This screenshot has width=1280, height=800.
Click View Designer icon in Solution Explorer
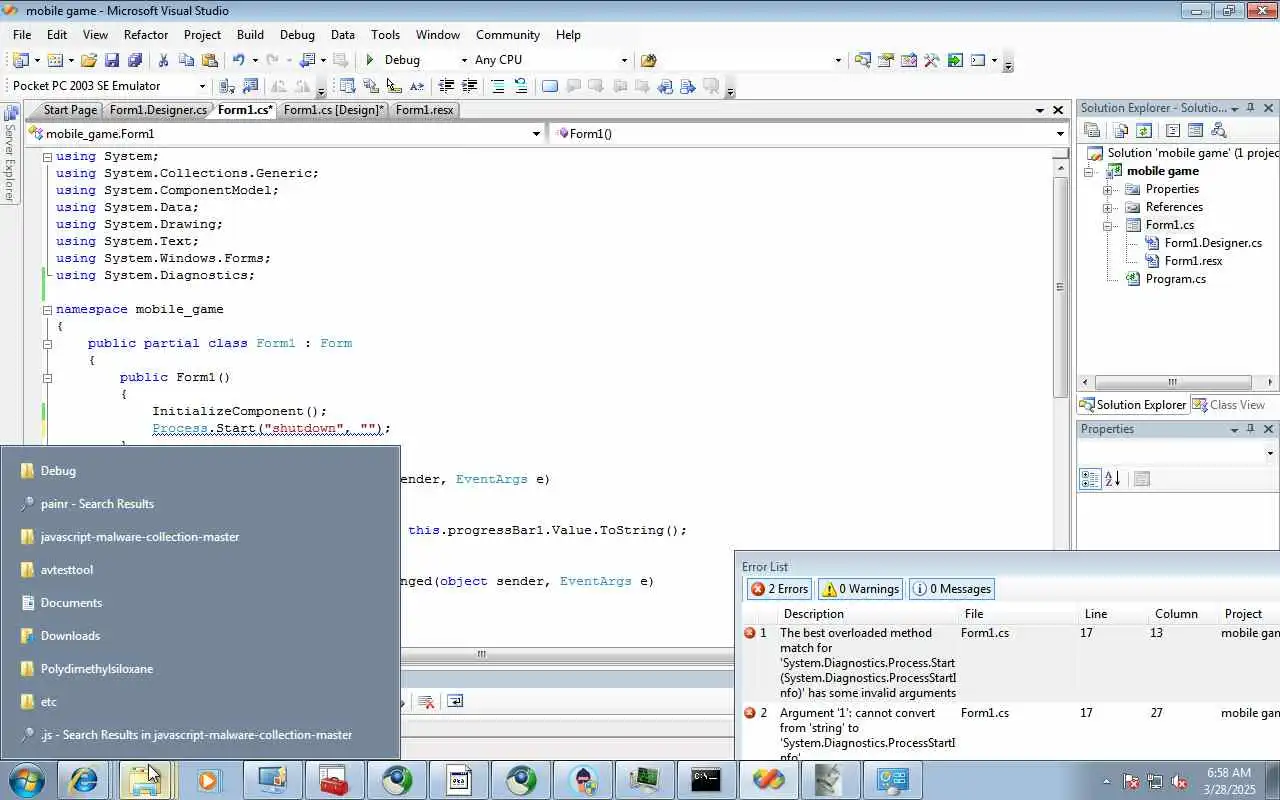[x=1195, y=130]
